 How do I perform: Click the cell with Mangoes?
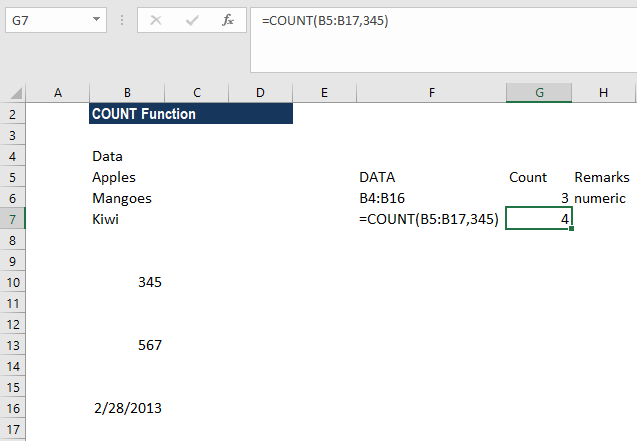[127, 198]
